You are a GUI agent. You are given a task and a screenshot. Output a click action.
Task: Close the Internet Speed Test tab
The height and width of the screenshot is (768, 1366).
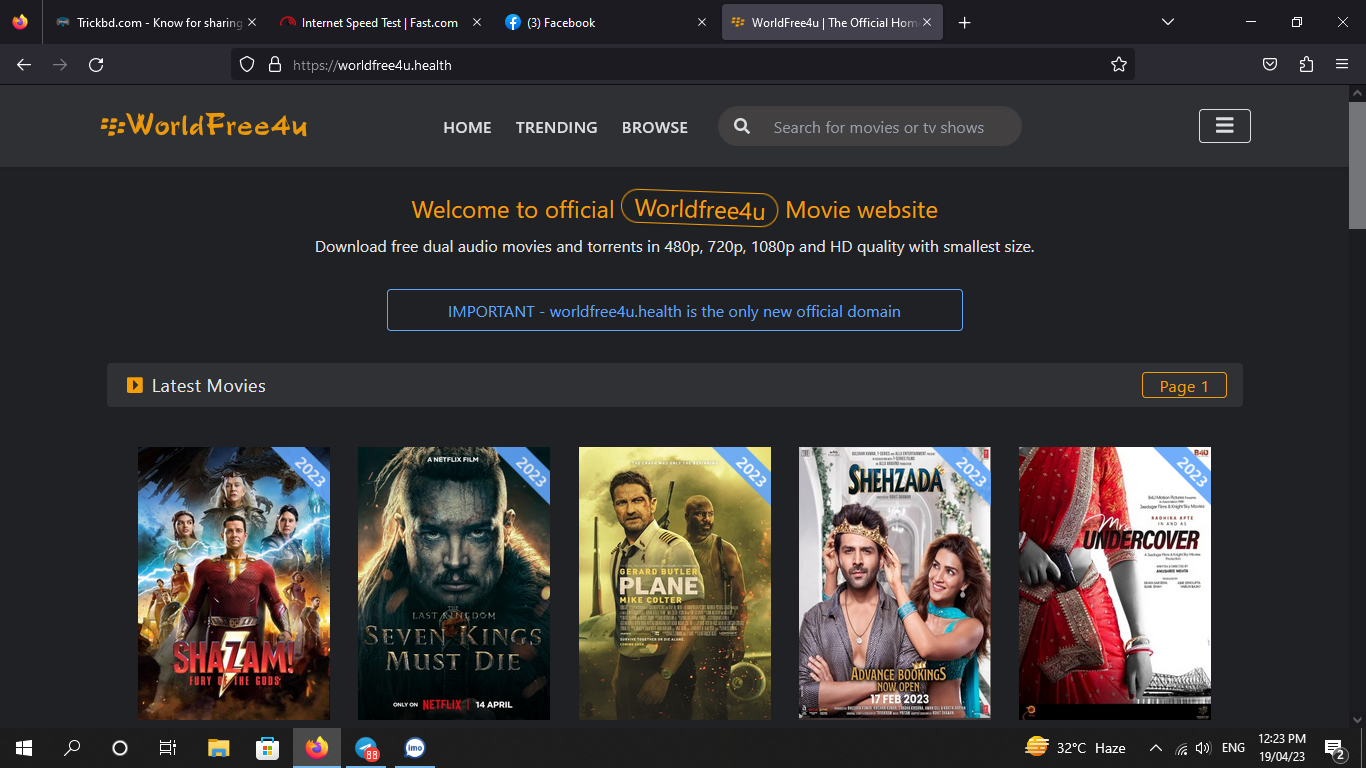[476, 22]
